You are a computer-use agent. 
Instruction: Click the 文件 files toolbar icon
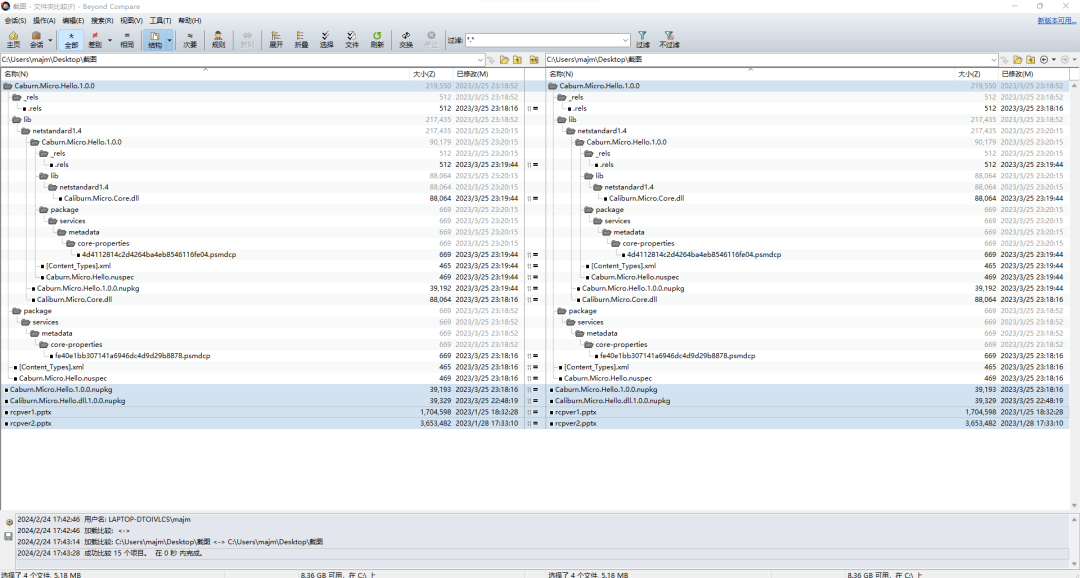[x=351, y=39]
